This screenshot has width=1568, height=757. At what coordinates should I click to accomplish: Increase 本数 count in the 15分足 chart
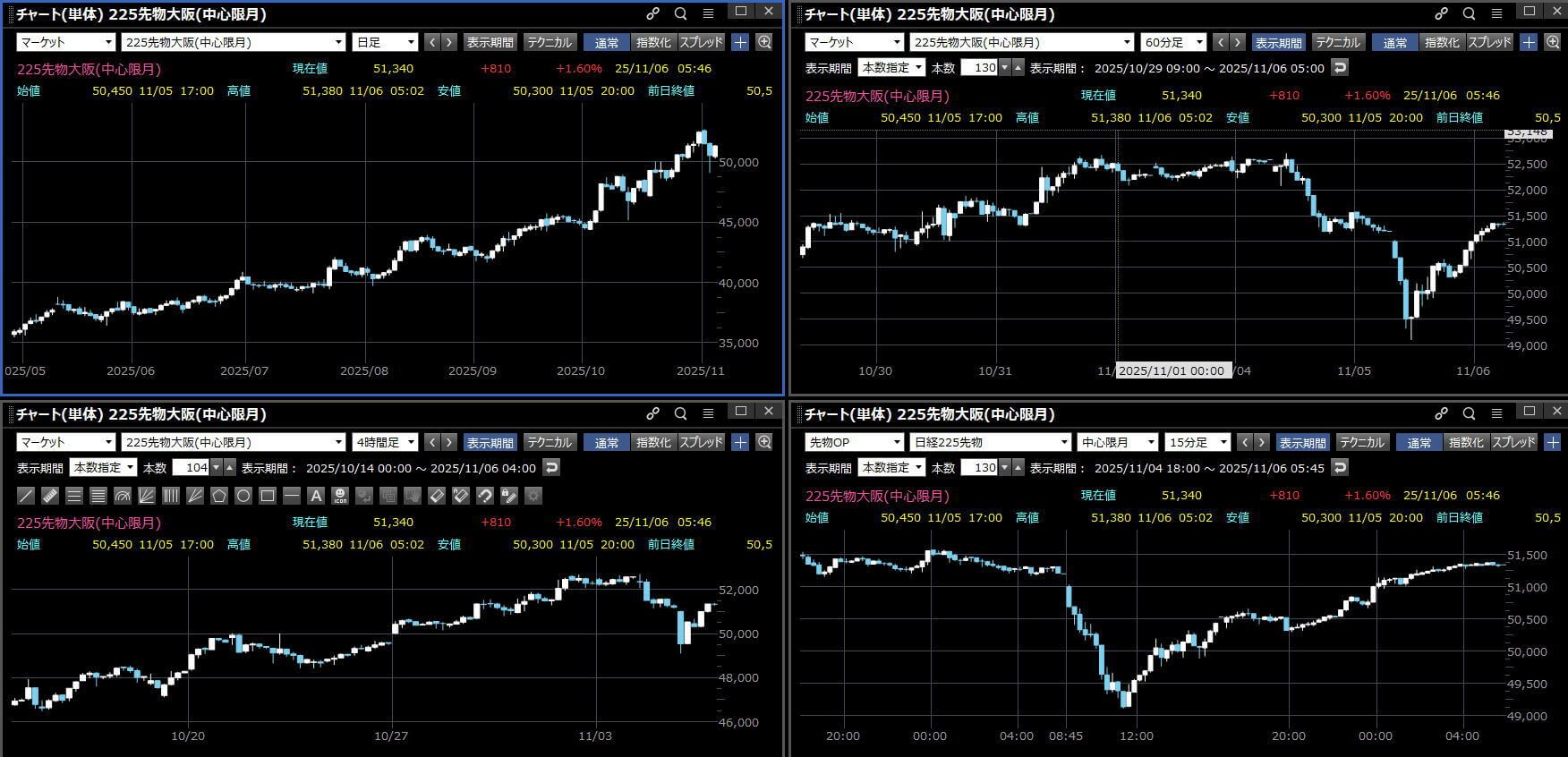tap(1018, 468)
